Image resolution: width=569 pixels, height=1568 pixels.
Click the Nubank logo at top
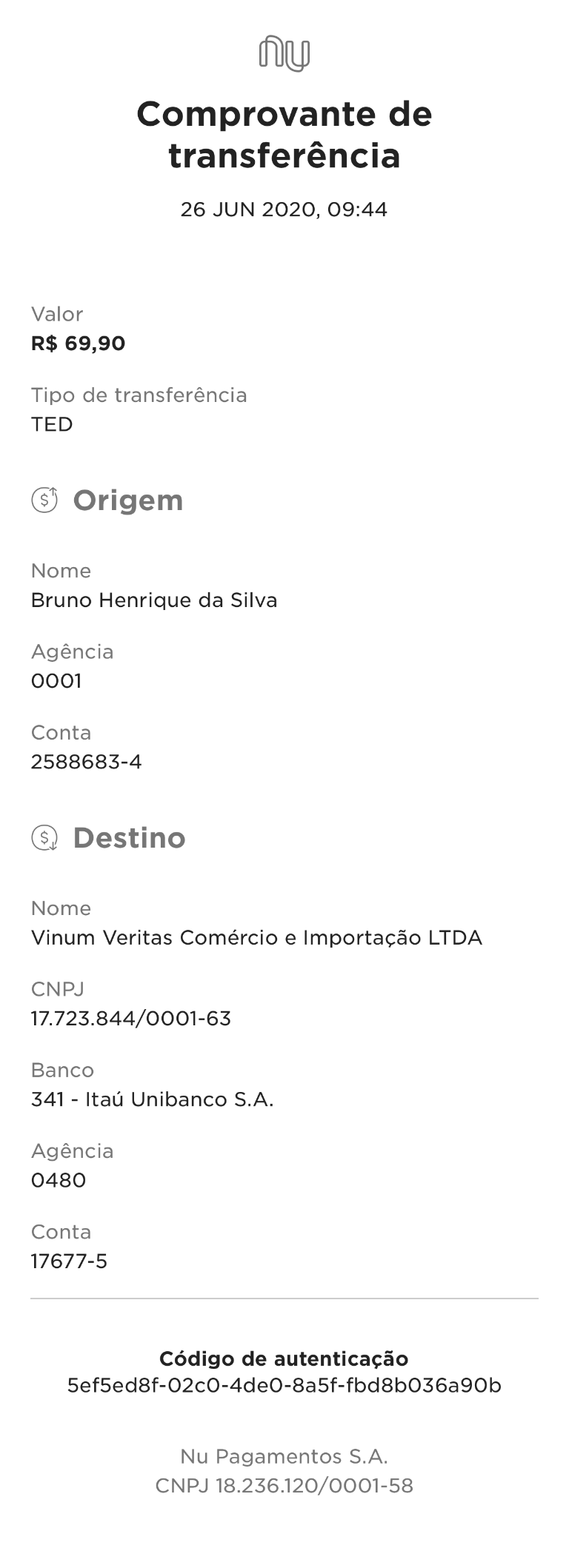(x=284, y=53)
